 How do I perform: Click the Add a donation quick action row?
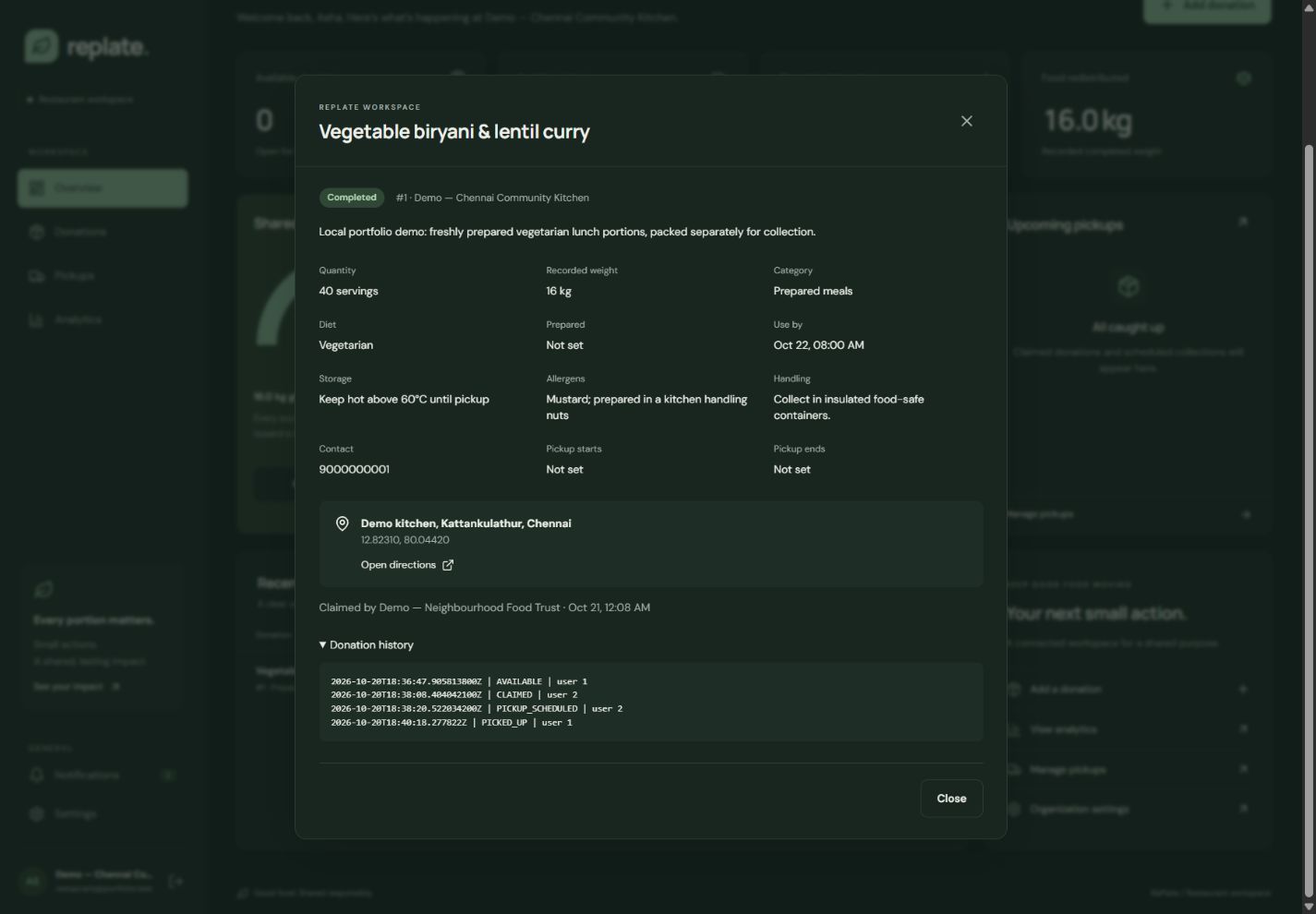tap(1129, 689)
